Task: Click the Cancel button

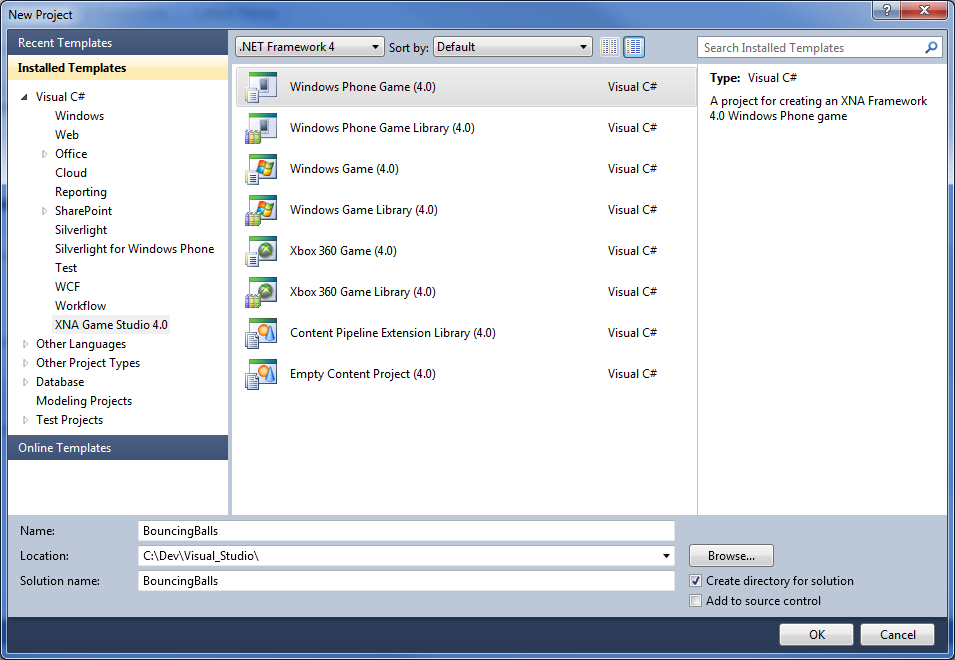Action: click(x=897, y=634)
